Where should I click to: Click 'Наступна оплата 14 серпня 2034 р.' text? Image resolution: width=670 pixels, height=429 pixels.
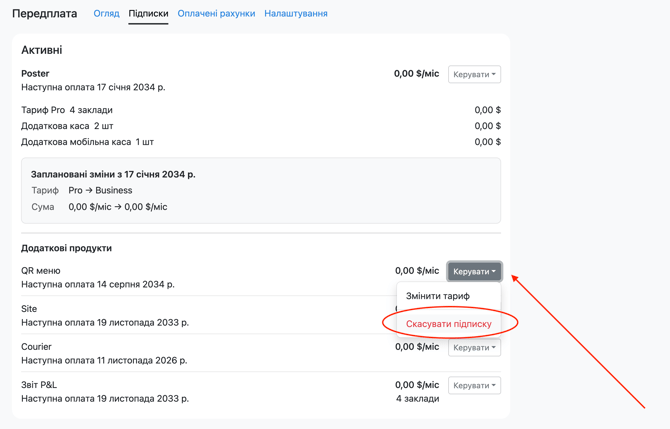(x=98, y=284)
